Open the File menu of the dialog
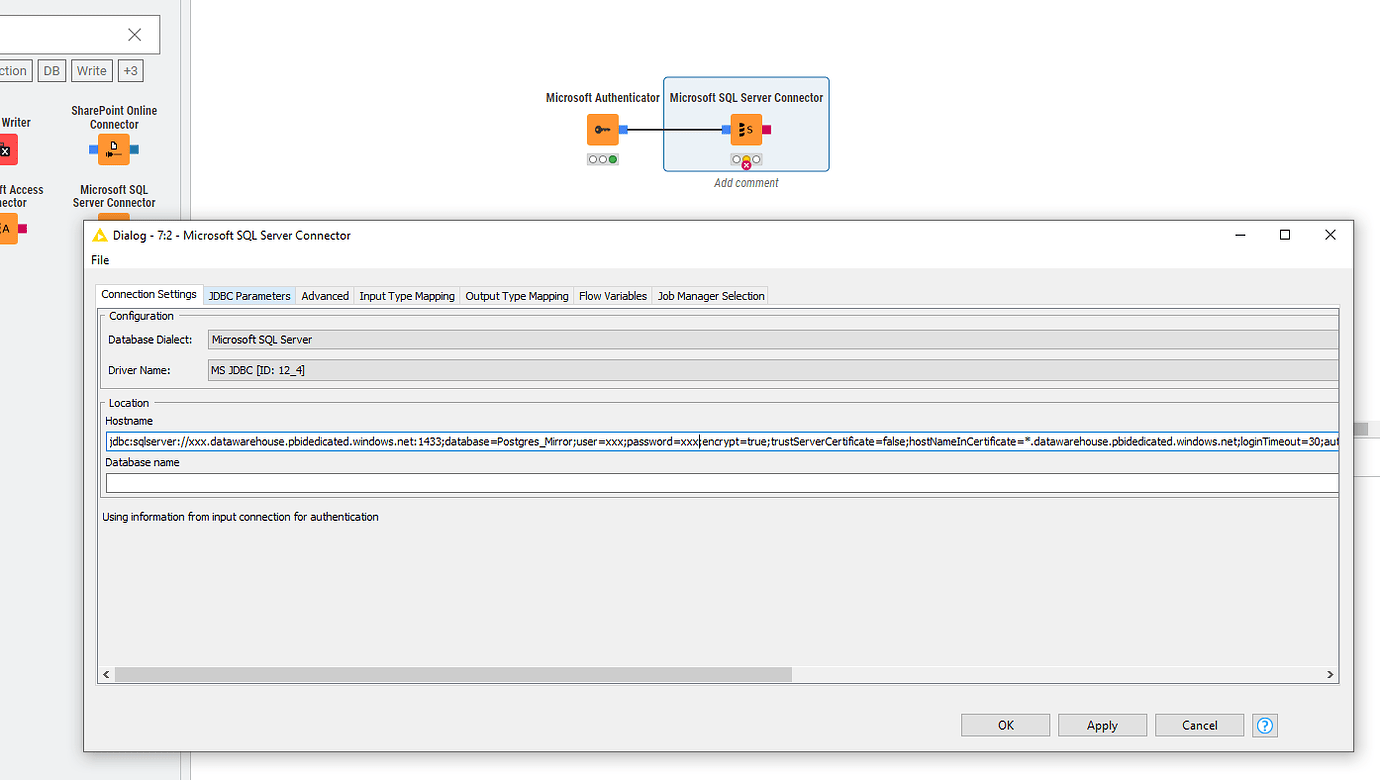The width and height of the screenshot is (1380, 780). tap(99, 260)
